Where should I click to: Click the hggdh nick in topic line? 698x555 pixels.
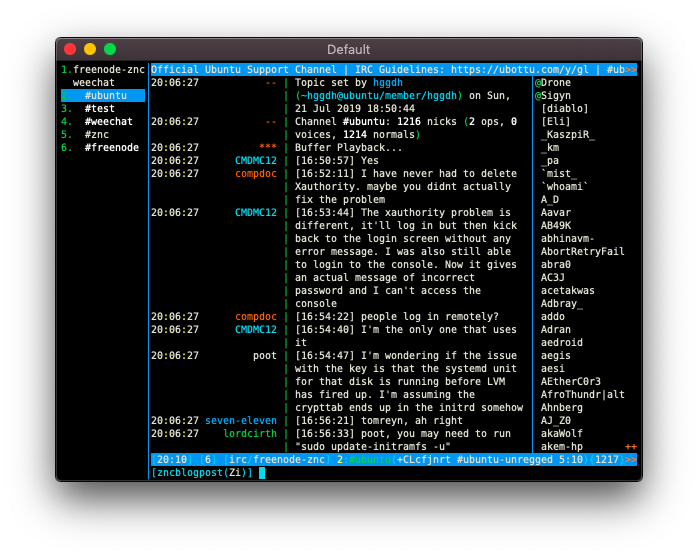tap(388, 82)
